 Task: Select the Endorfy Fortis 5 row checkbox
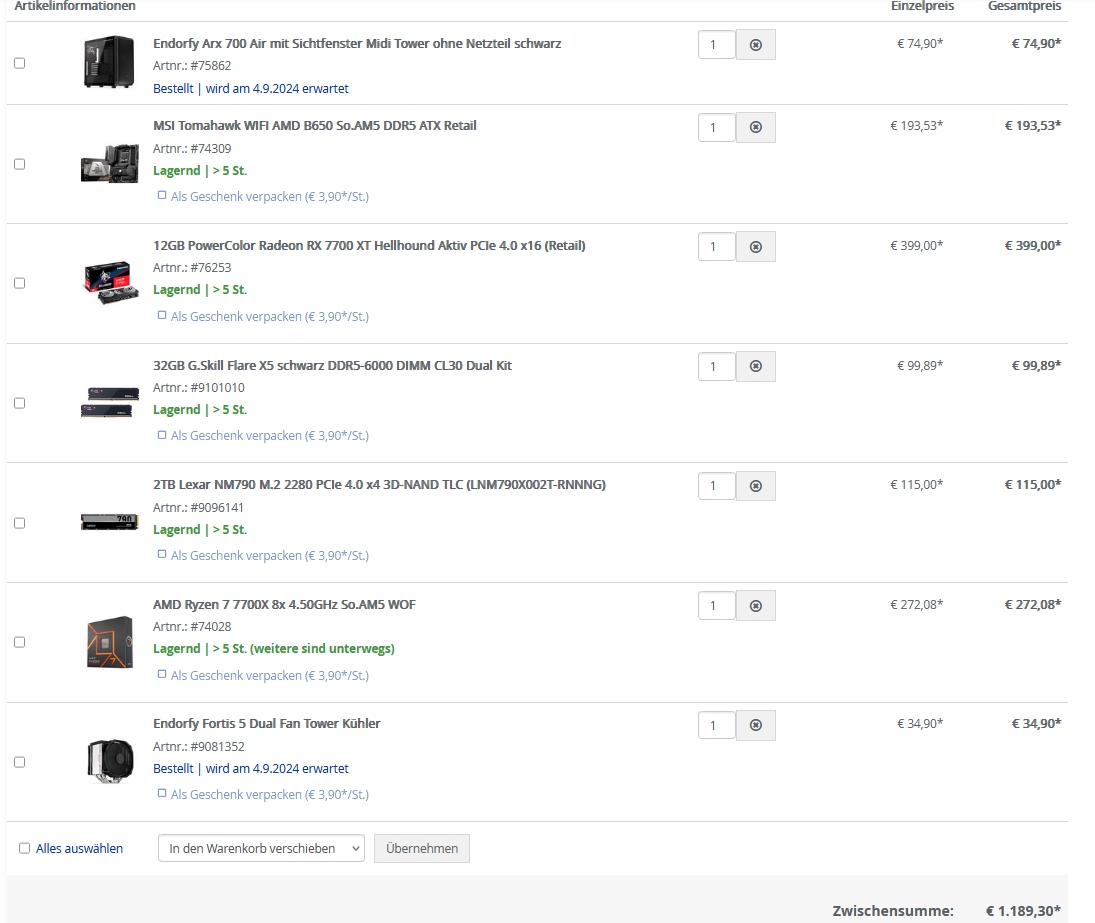tap(20, 762)
